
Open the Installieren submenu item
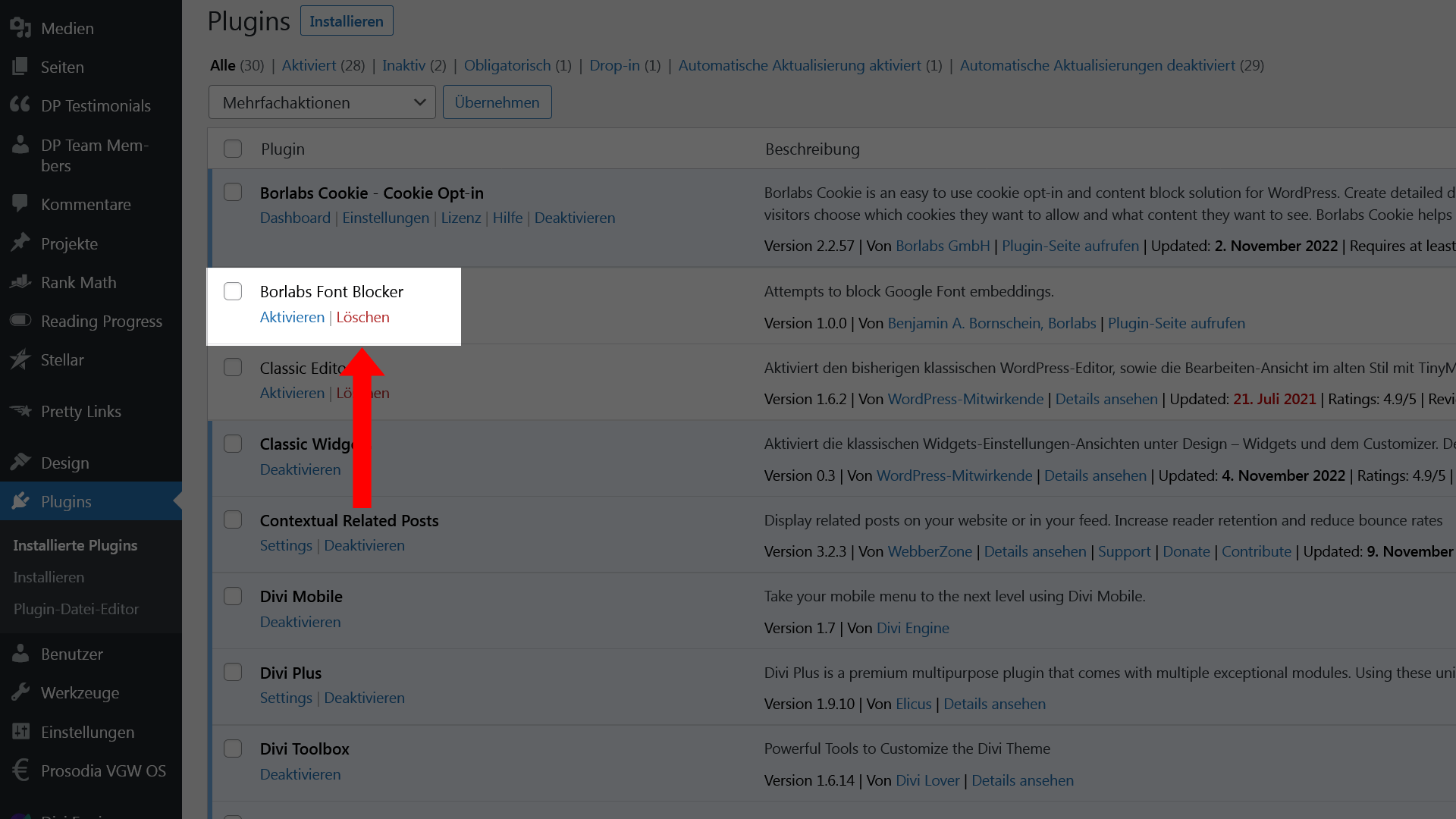pyautogui.click(x=49, y=577)
